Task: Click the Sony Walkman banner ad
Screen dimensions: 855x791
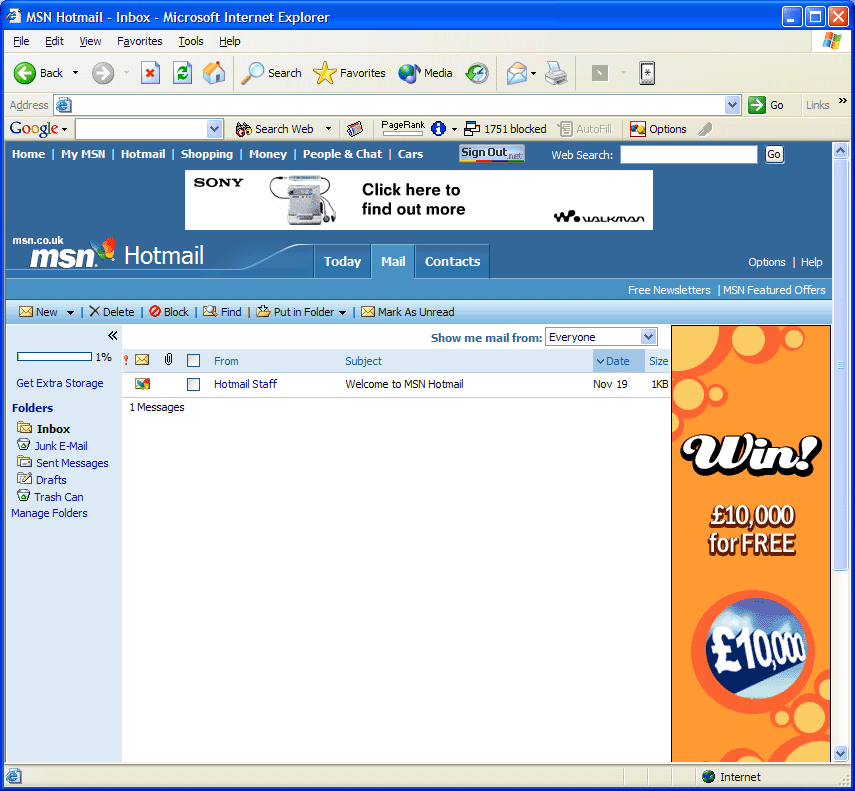Action: (x=419, y=200)
